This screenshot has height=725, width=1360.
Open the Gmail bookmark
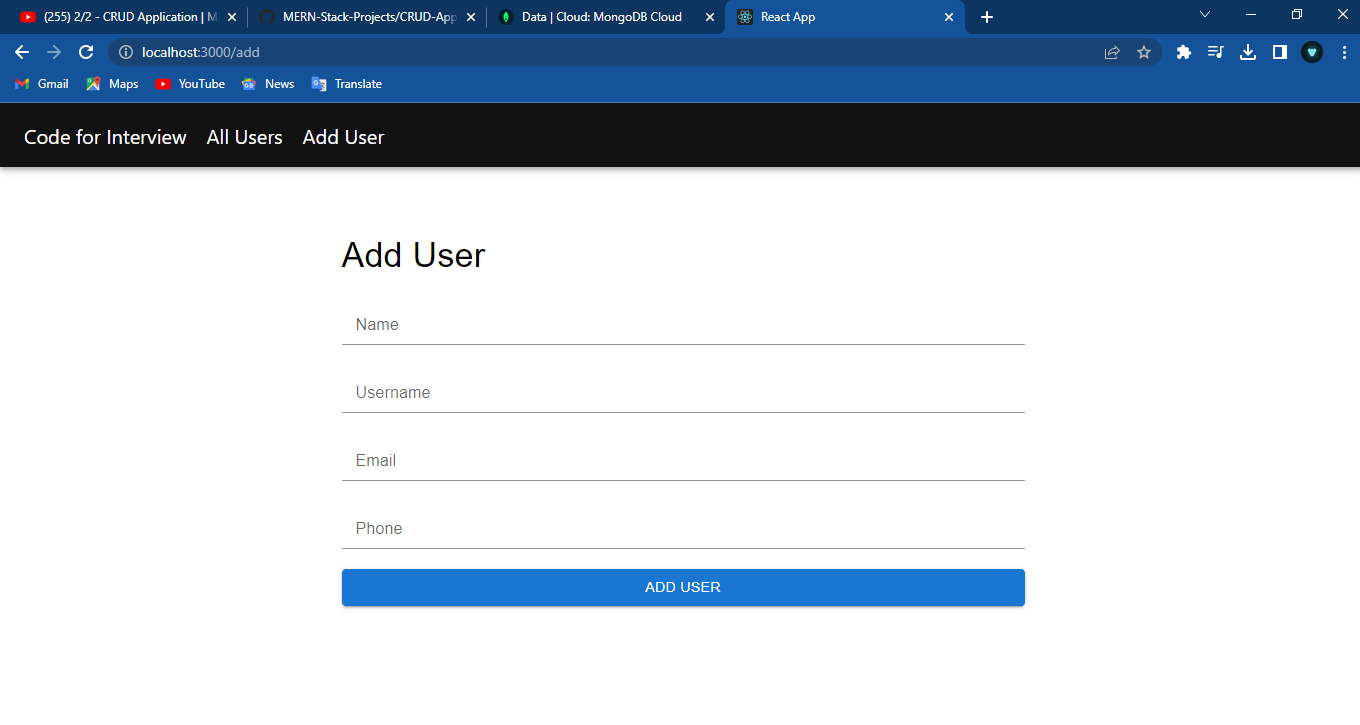(x=42, y=84)
